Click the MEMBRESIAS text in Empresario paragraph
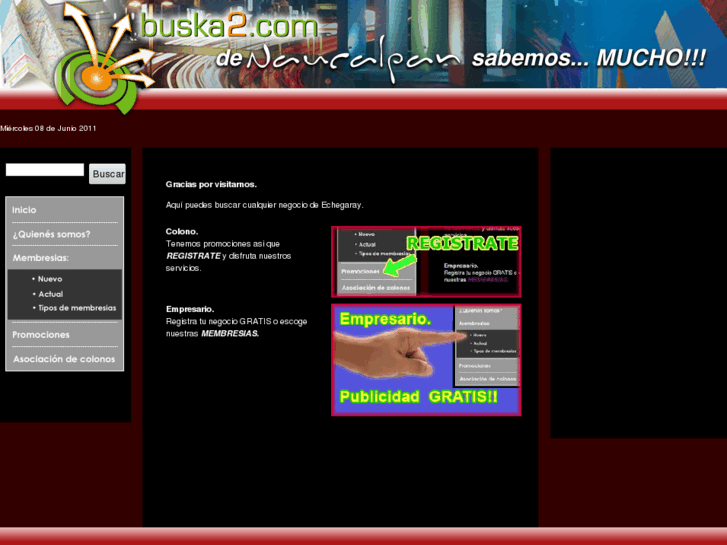The height and width of the screenshot is (545, 727). pyautogui.click(x=230, y=333)
